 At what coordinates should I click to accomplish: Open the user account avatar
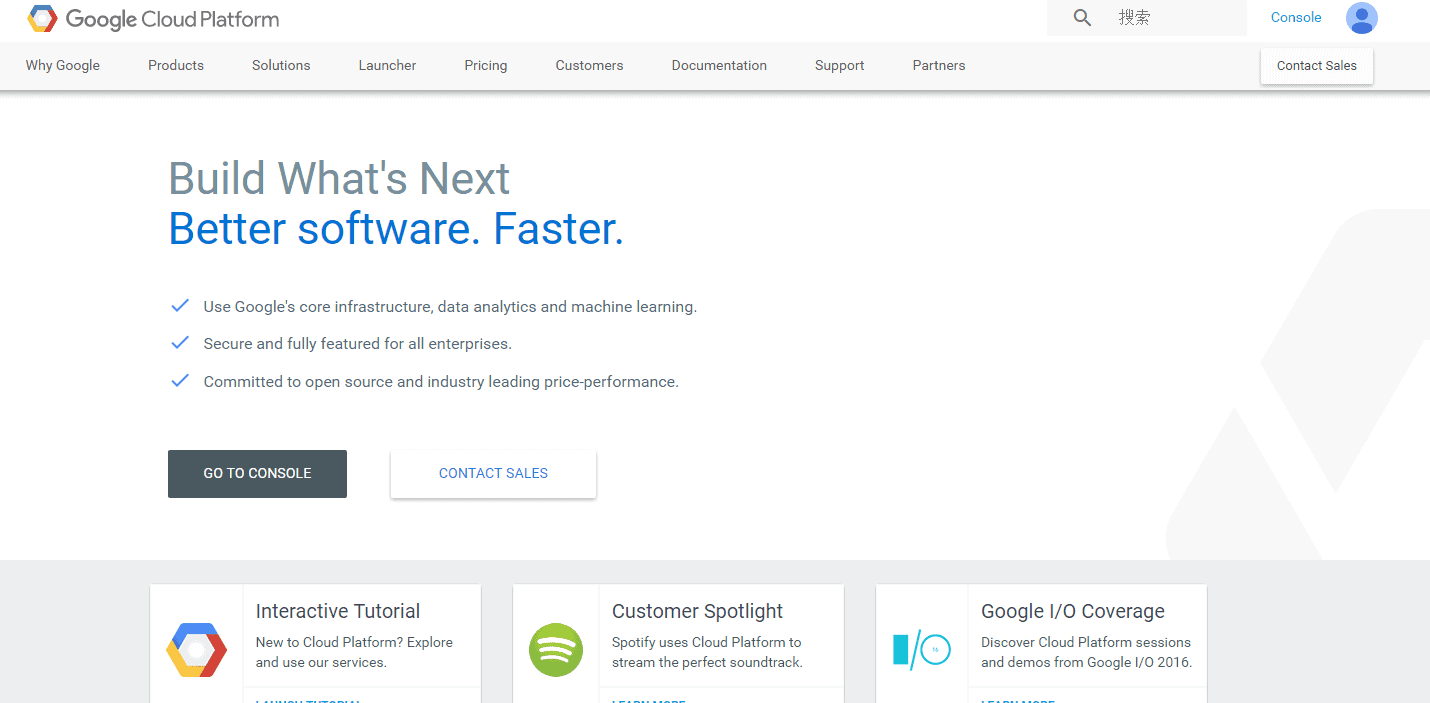[x=1361, y=18]
